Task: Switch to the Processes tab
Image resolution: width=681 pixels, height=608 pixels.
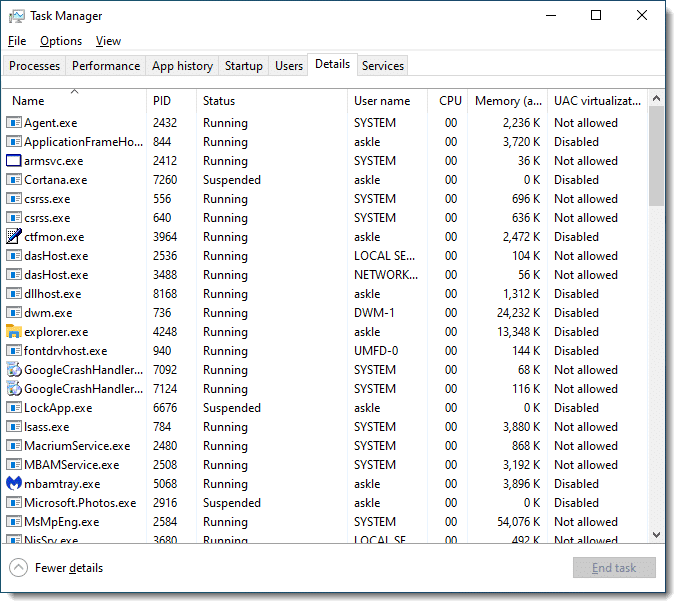Action: [x=34, y=66]
